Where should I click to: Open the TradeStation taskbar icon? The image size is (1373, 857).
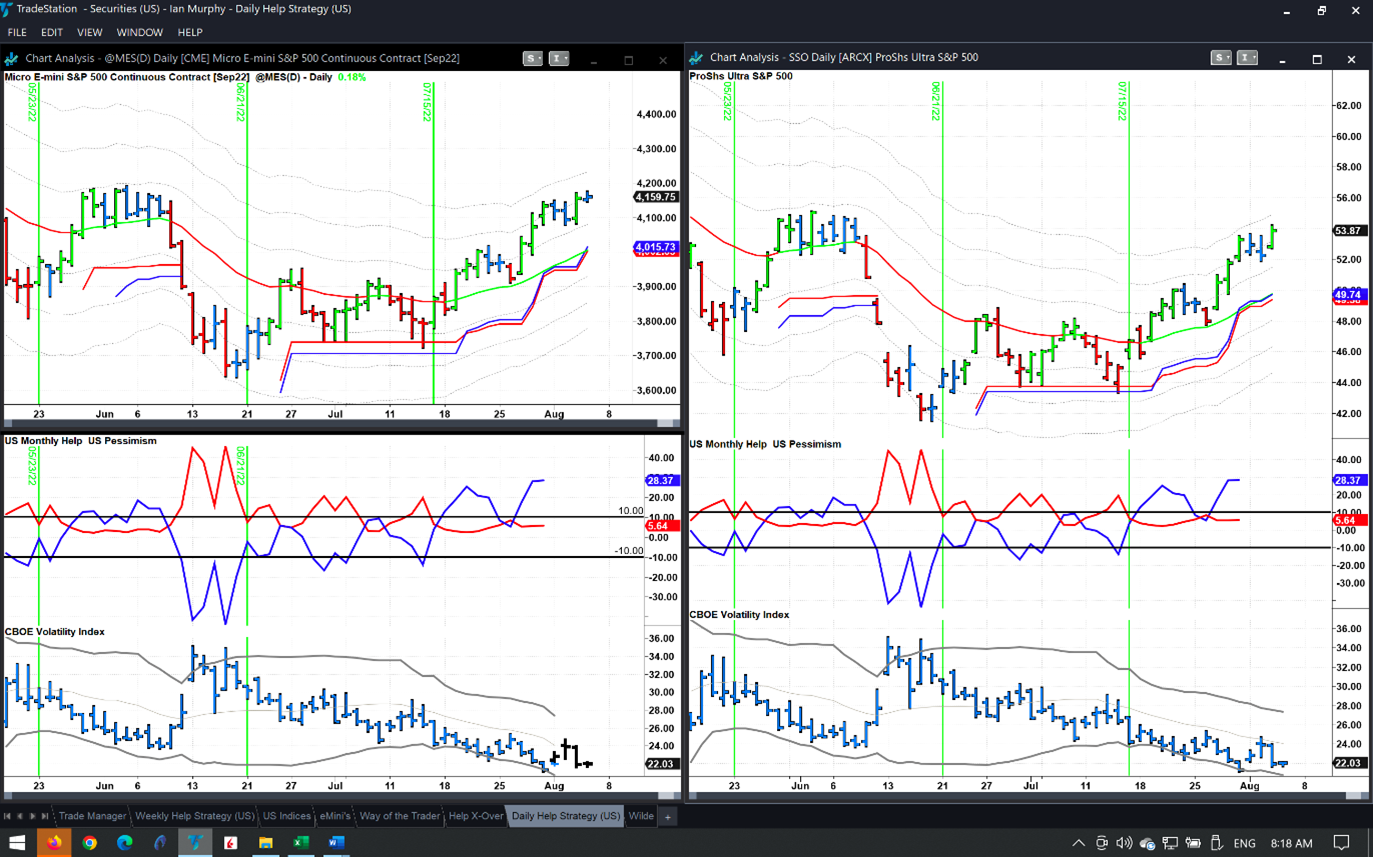(x=195, y=843)
